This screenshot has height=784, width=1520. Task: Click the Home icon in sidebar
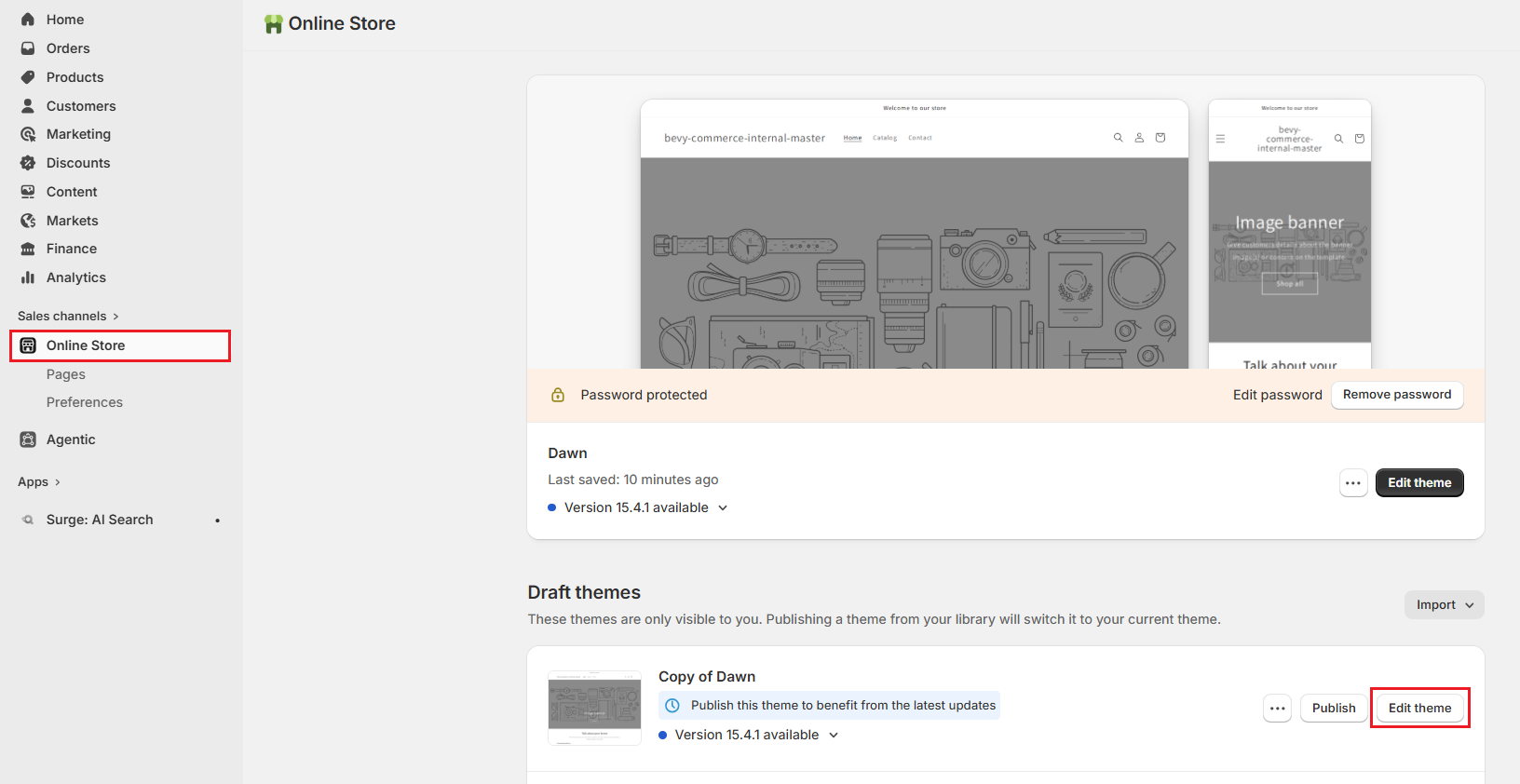tap(28, 20)
